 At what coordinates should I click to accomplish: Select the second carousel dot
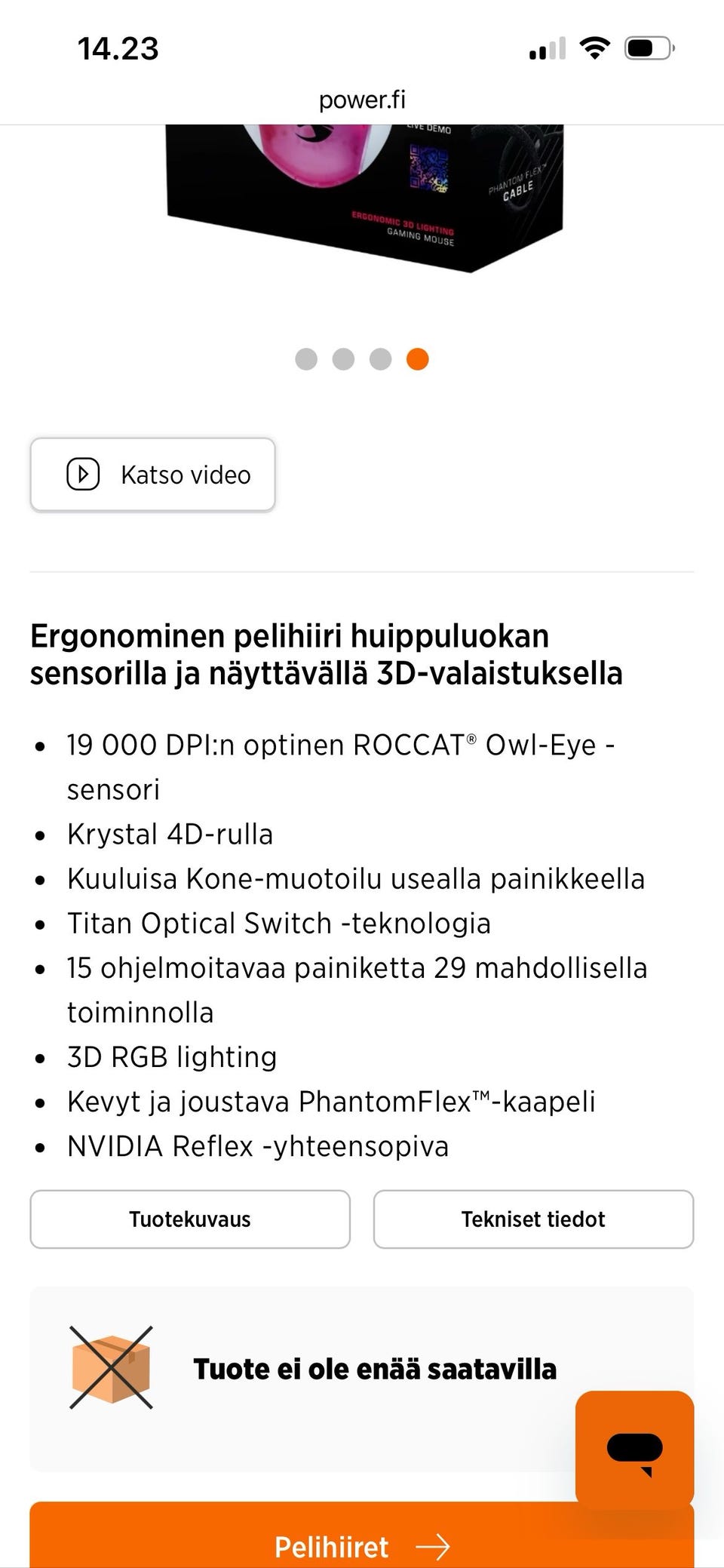[343, 359]
